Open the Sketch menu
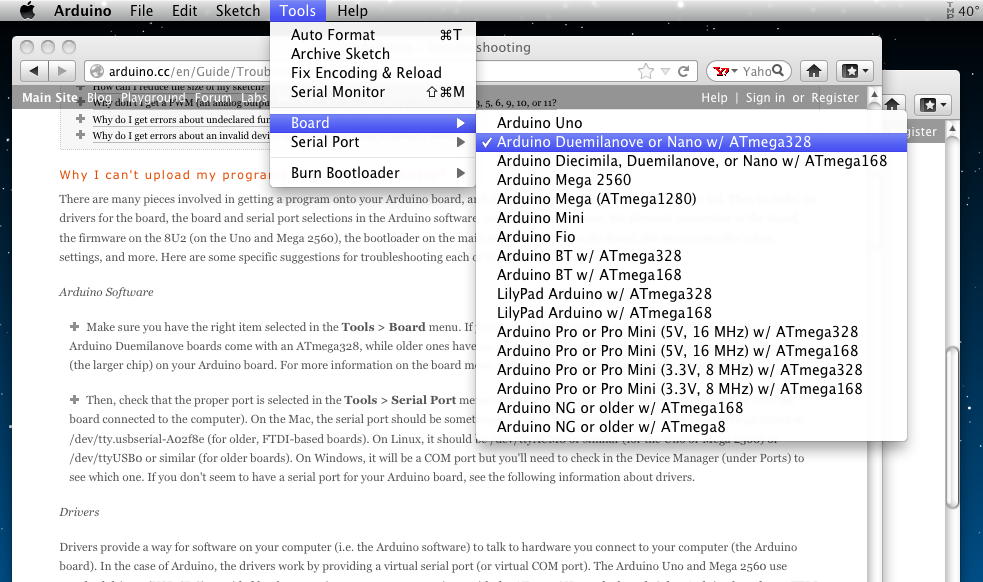This screenshot has height=582, width=983. click(238, 11)
